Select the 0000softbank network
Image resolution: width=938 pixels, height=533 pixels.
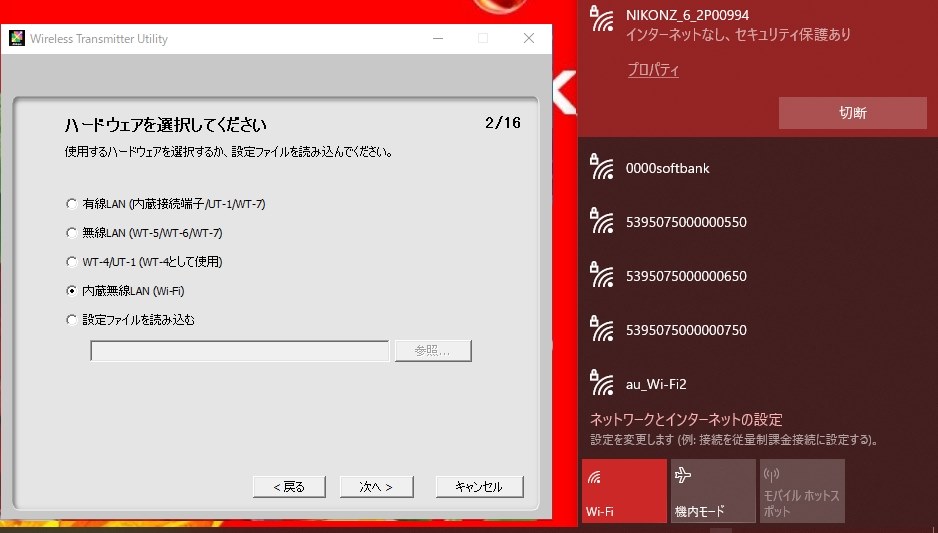(x=757, y=168)
